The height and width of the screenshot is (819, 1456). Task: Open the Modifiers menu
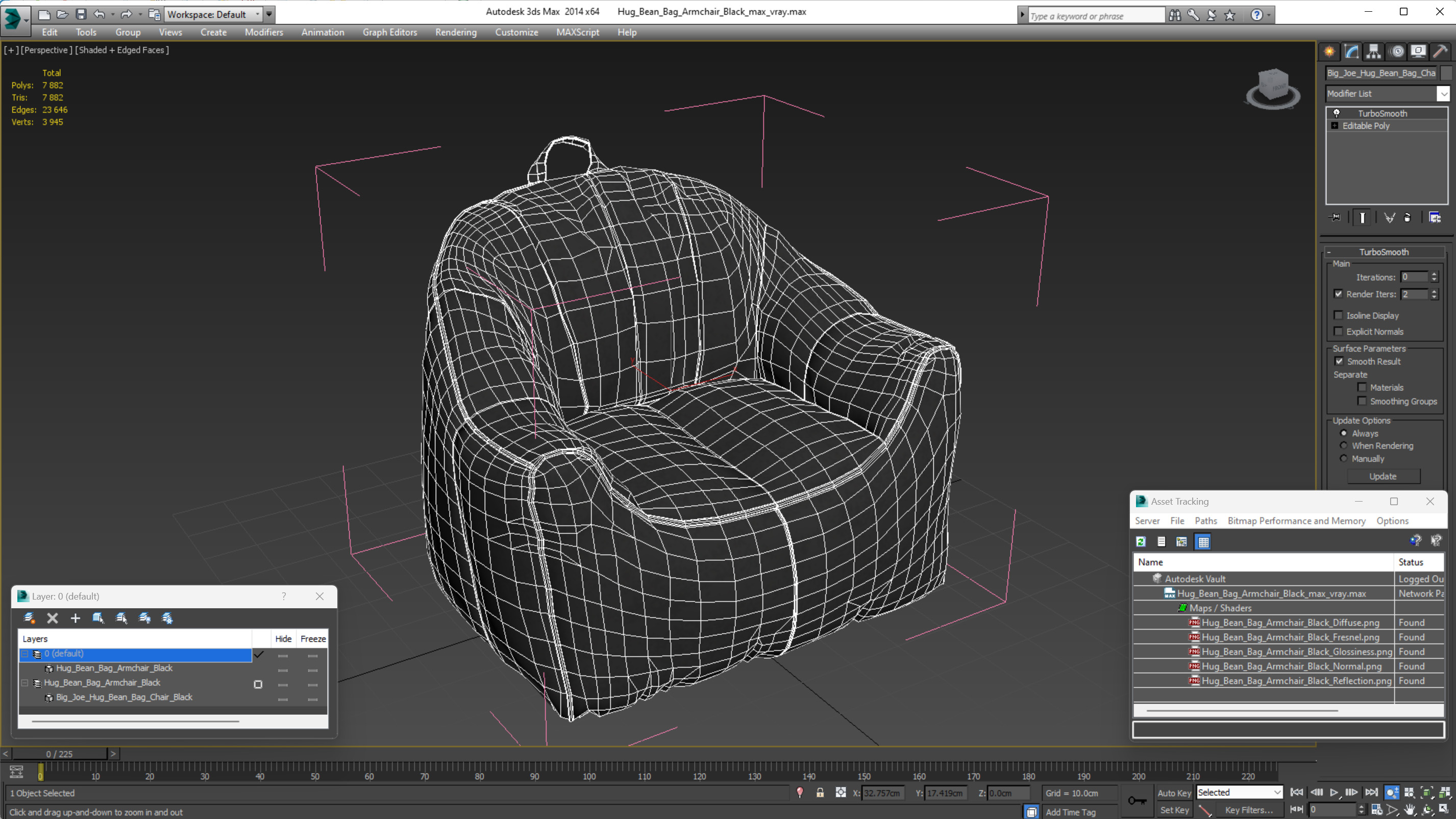coord(264,32)
